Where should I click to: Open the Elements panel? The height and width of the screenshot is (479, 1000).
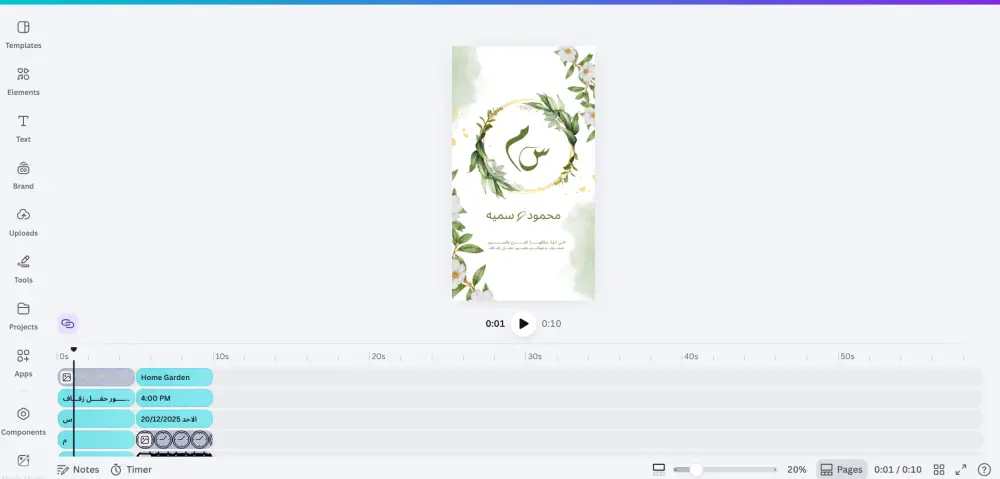point(24,82)
